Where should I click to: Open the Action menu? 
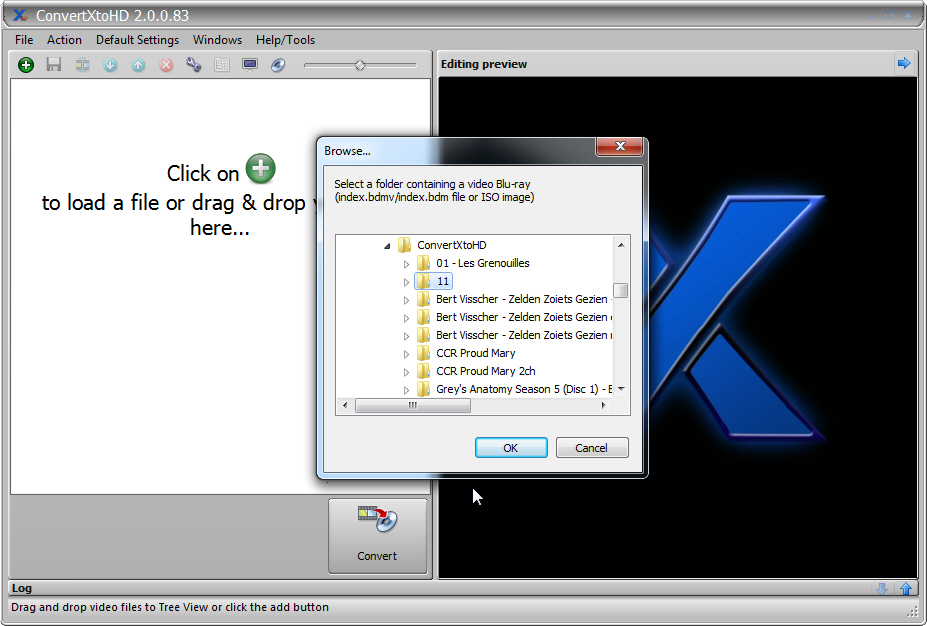(64, 40)
